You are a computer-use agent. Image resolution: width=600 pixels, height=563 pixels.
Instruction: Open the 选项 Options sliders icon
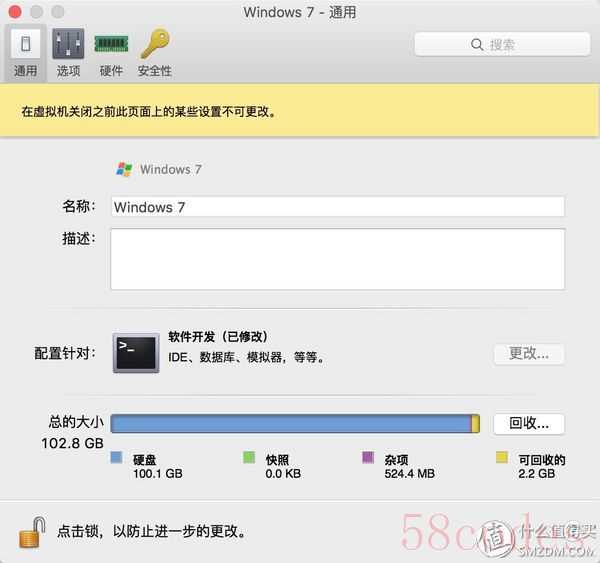point(68,44)
